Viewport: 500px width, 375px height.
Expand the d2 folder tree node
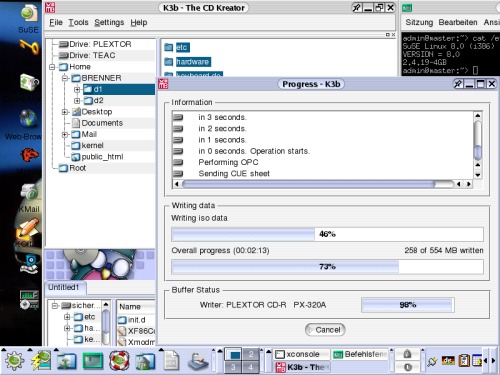(x=77, y=100)
